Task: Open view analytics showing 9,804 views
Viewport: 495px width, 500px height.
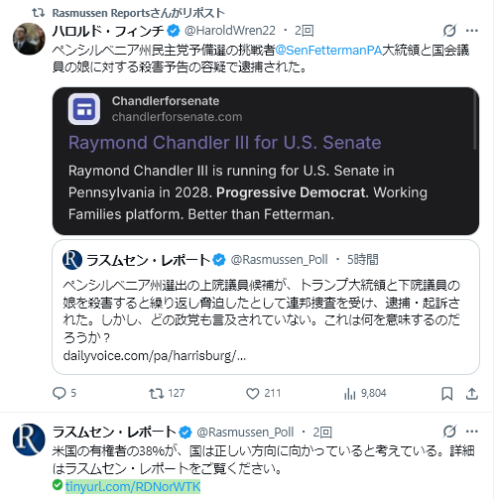Action: [x=350, y=394]
